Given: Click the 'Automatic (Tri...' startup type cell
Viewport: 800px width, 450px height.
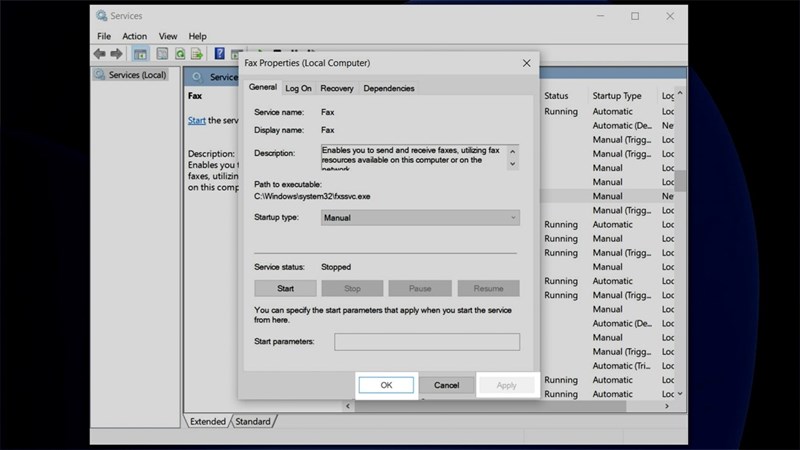Looking at the screenshot, I should [x=621, y=366].
